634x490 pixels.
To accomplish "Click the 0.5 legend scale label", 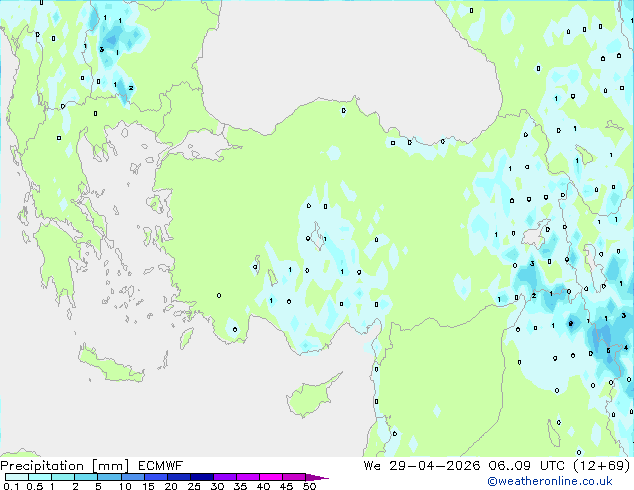I will tap(34, 486).
